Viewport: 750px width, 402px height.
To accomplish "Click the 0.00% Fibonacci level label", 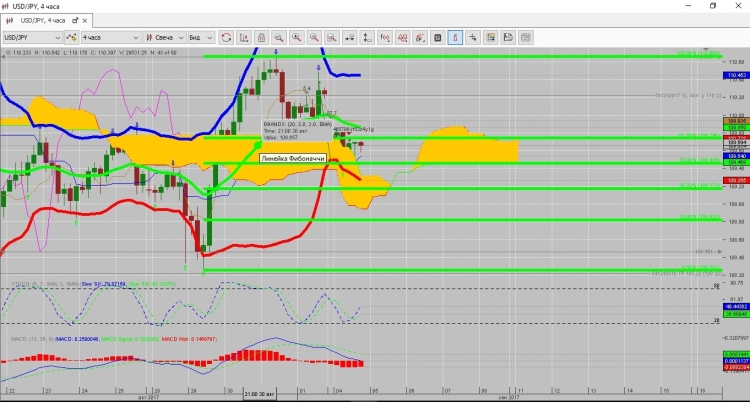I will click(700, 268).
